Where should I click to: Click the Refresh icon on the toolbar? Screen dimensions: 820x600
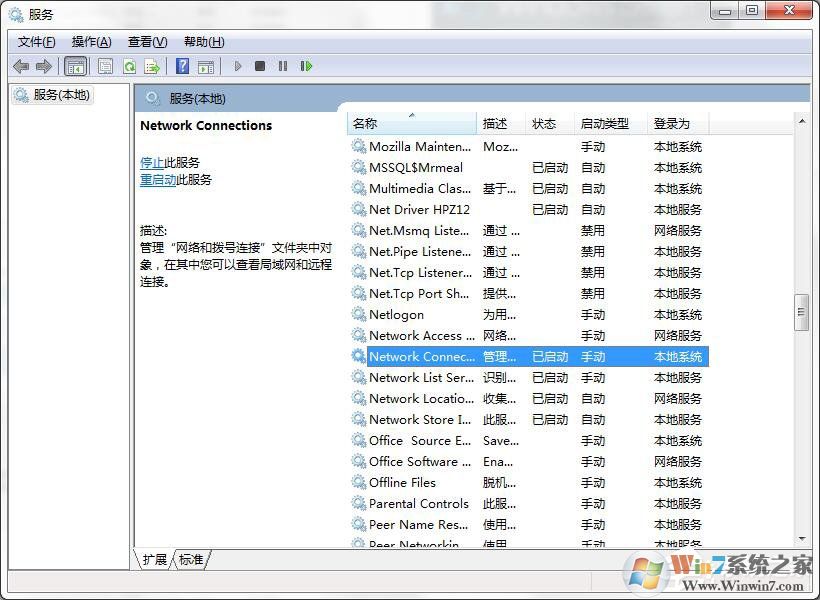coord(130,66)
